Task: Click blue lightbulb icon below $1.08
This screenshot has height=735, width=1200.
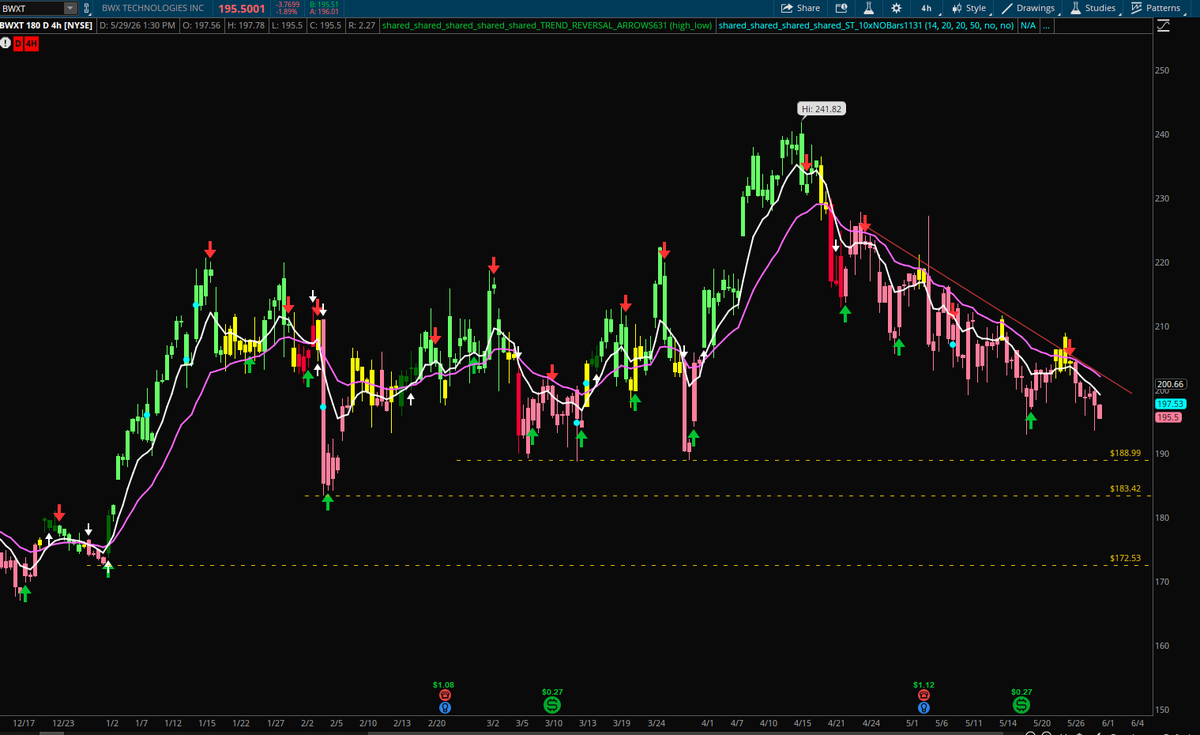Action: tap(444, 707)
